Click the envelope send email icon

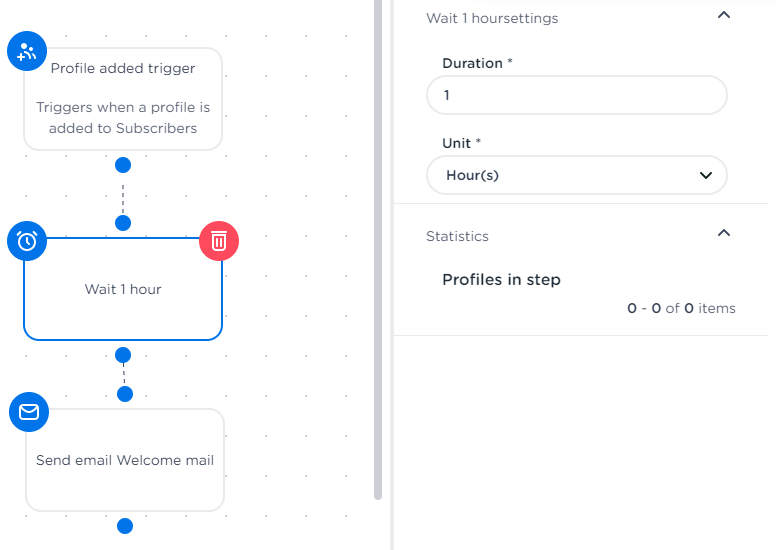pyautogui.click(x=29, y=412)
